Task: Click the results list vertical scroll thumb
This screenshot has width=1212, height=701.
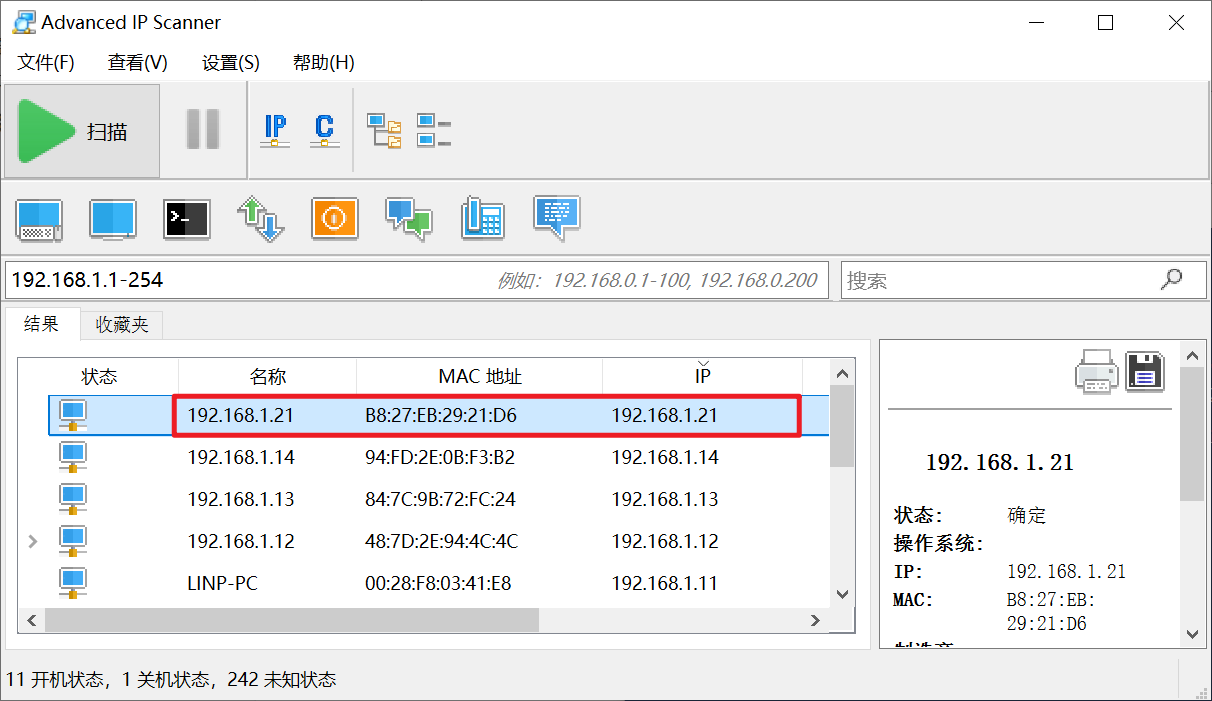Action: click(x=843, y=426)
